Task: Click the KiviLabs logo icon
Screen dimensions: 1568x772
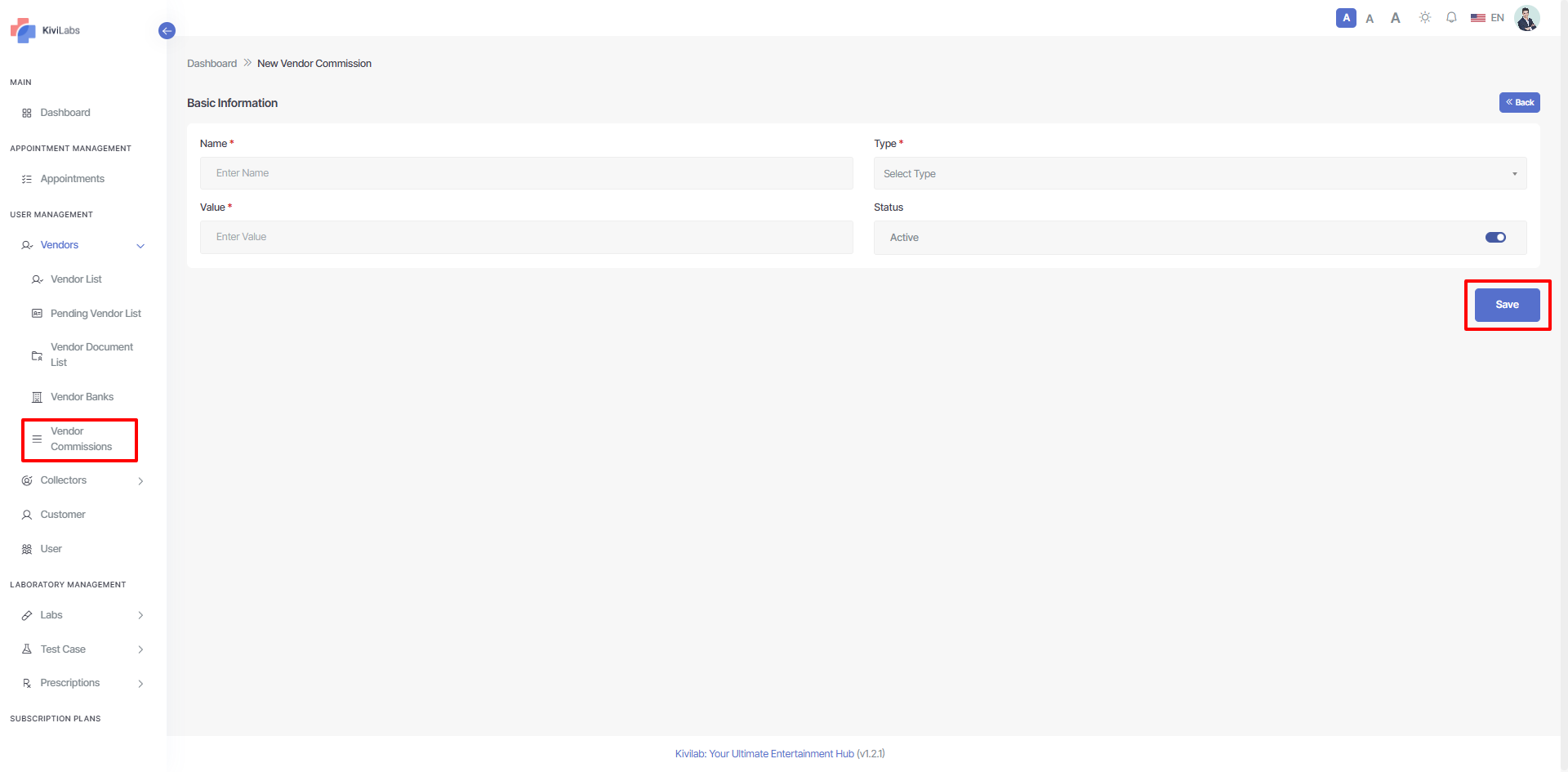Action: 23,30
